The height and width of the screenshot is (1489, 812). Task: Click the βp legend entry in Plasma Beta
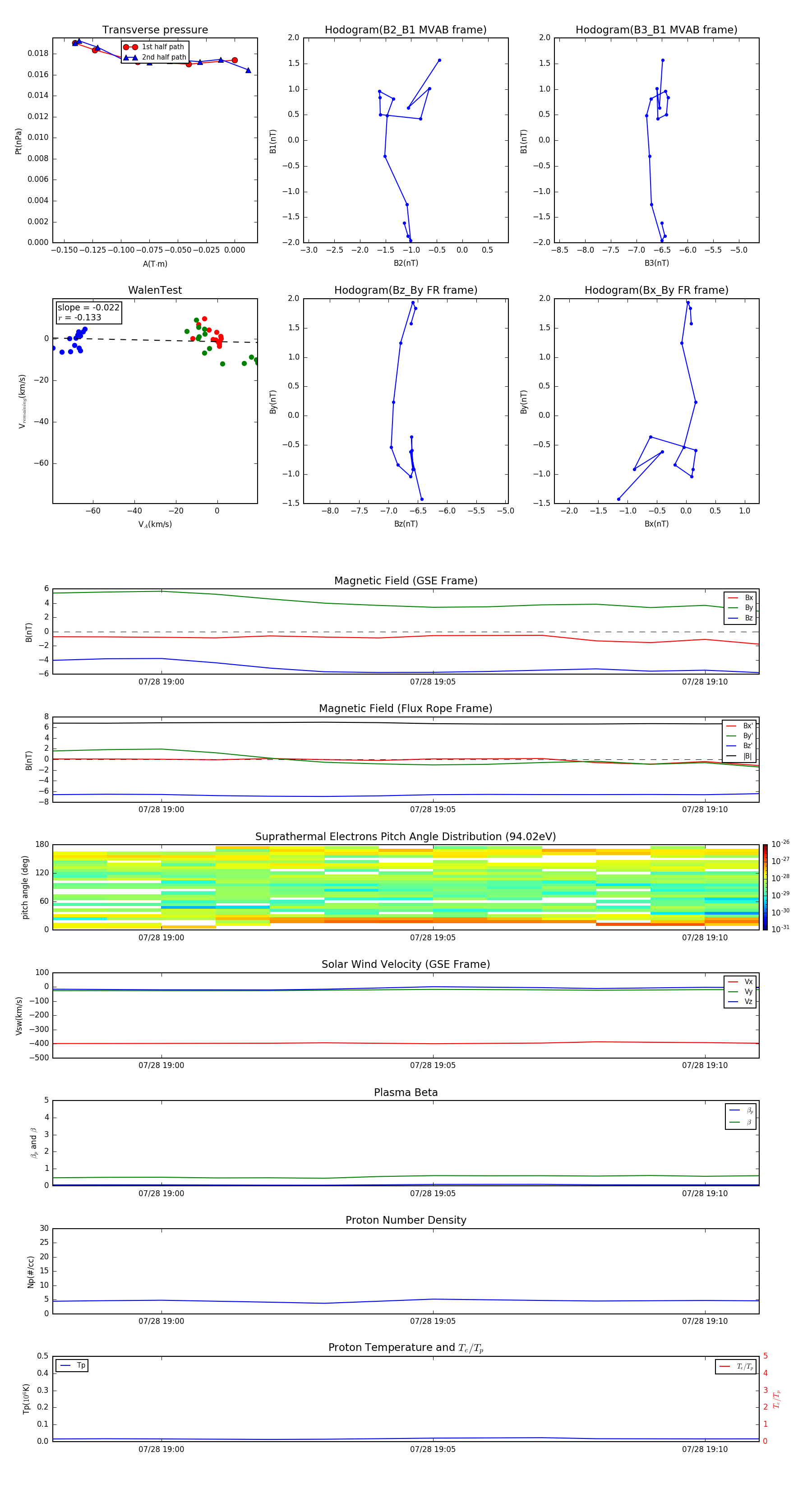click(742, 1110)
